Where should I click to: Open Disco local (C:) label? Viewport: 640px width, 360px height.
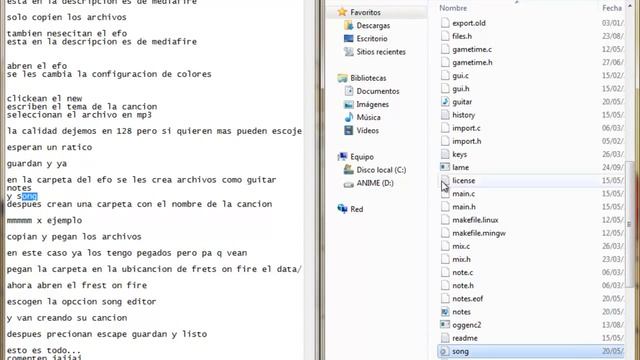point(381,170)
